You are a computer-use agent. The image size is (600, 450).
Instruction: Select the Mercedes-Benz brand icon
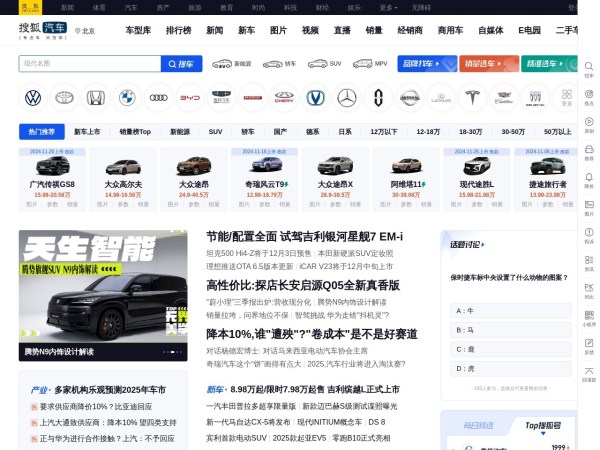tap(347, 98)
